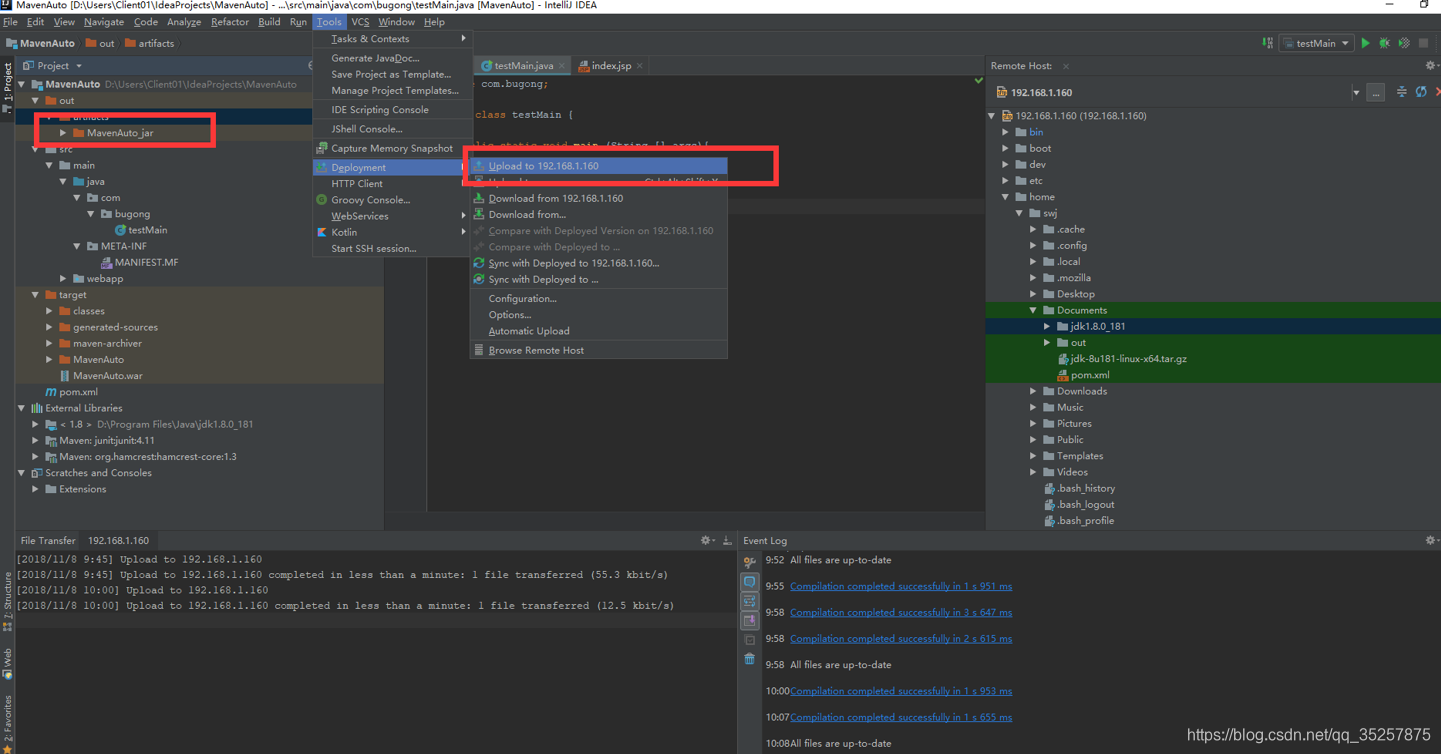Expand the webapp folder
This screenshot has height=754, width=1441.
point(63,279)
